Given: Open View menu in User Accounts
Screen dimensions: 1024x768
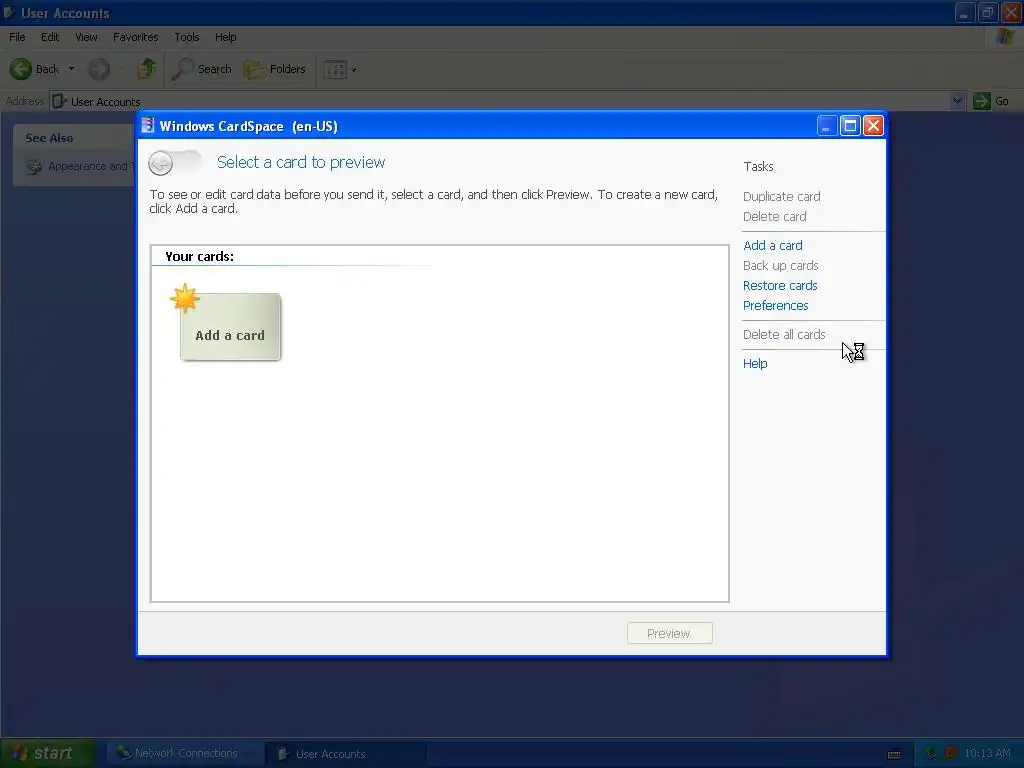Looking at the screenshot, I should coord(86,37).
